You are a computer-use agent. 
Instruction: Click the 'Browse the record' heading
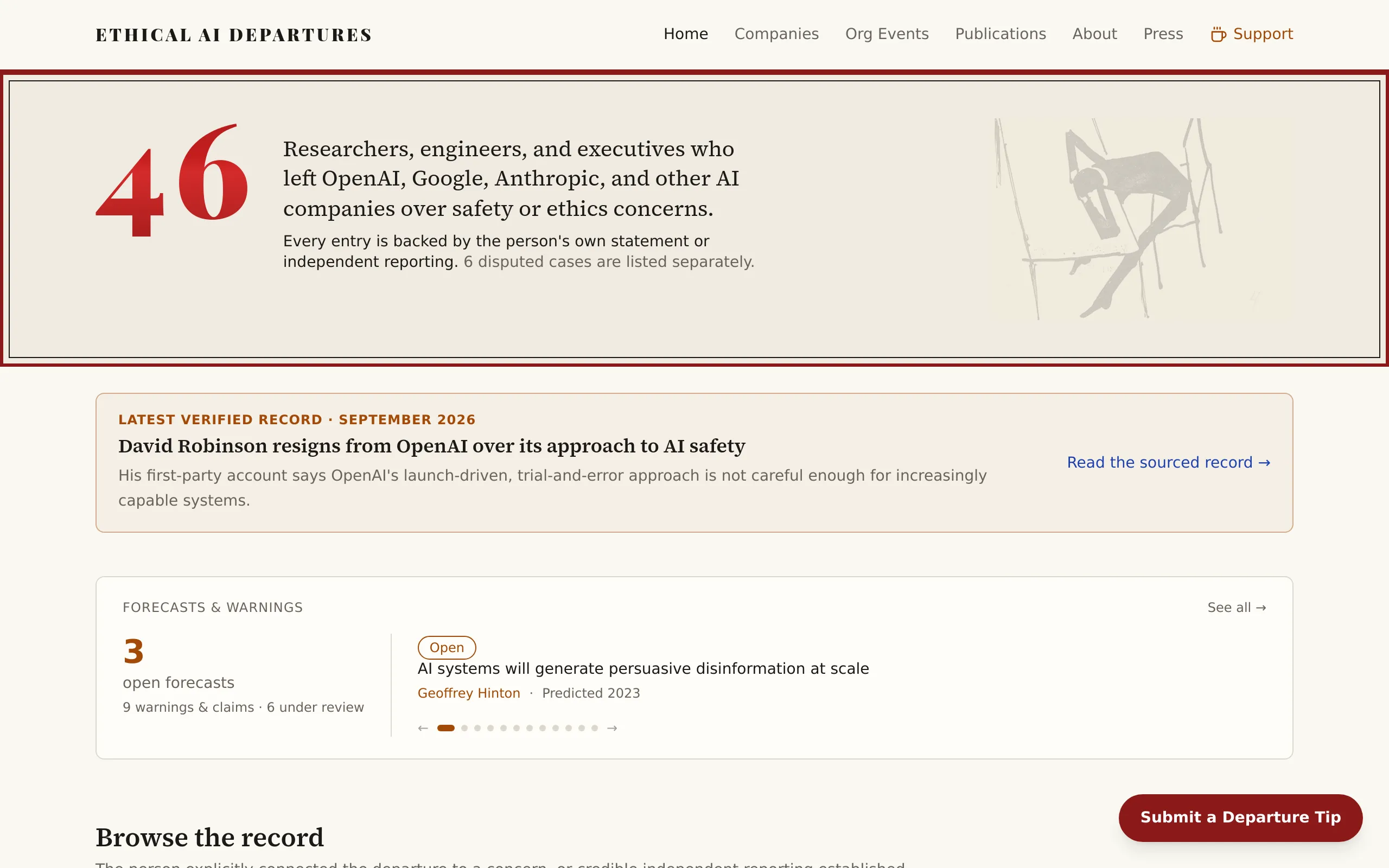(x=209, y=838)
